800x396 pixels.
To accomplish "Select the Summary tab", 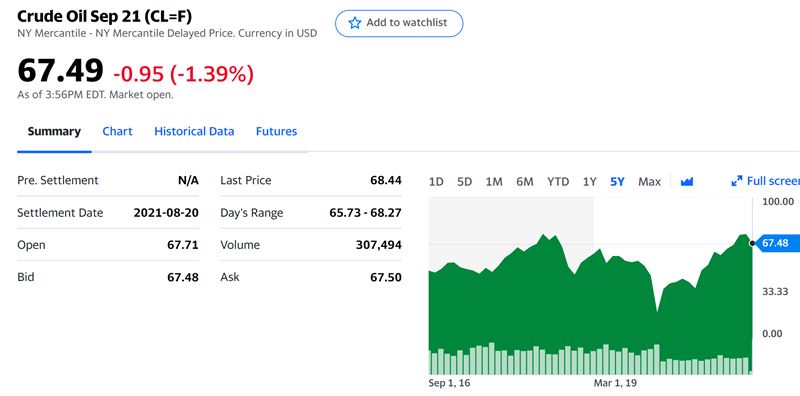I will (x=54, y=131).
